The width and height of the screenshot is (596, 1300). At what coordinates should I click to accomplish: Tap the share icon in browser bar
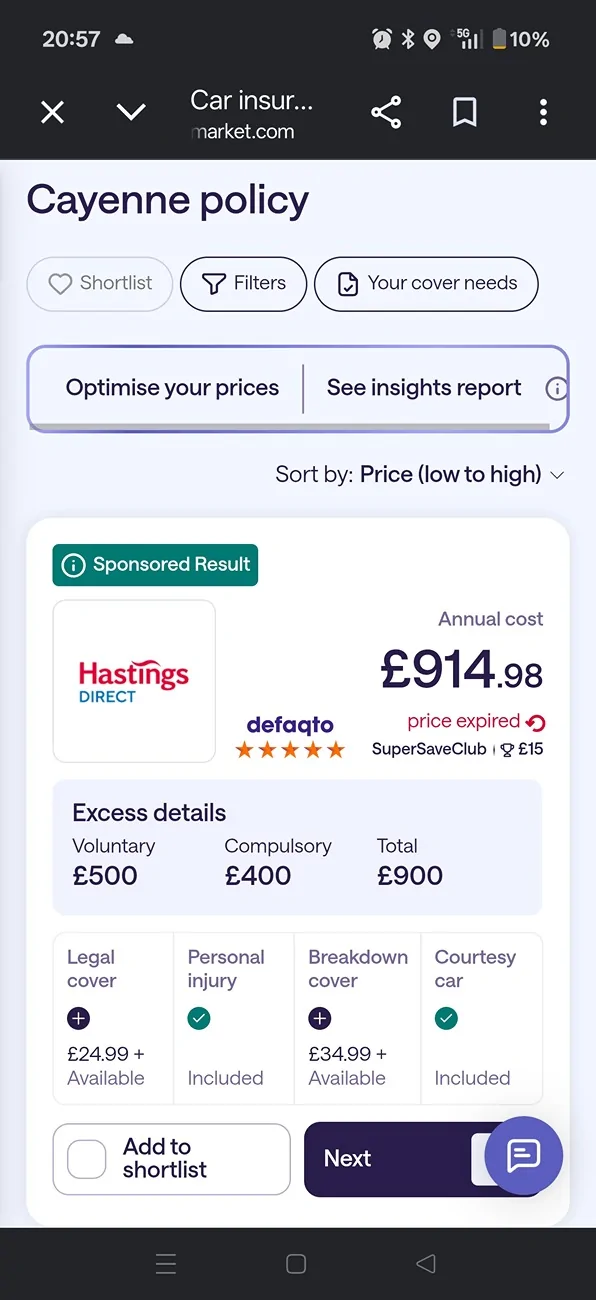pyautogui.click(x=386, y=112)
